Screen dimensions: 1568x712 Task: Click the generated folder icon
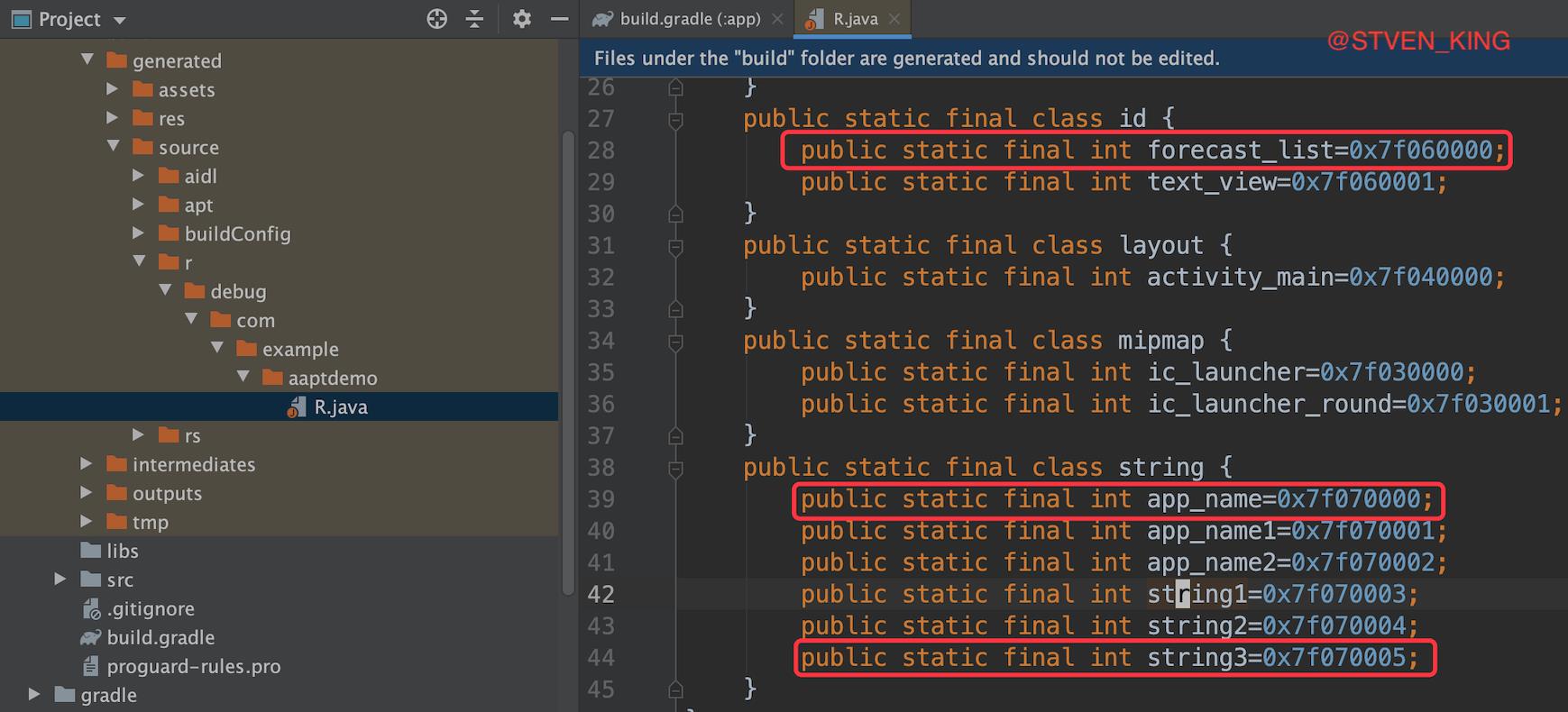click(x=116, y=60)
